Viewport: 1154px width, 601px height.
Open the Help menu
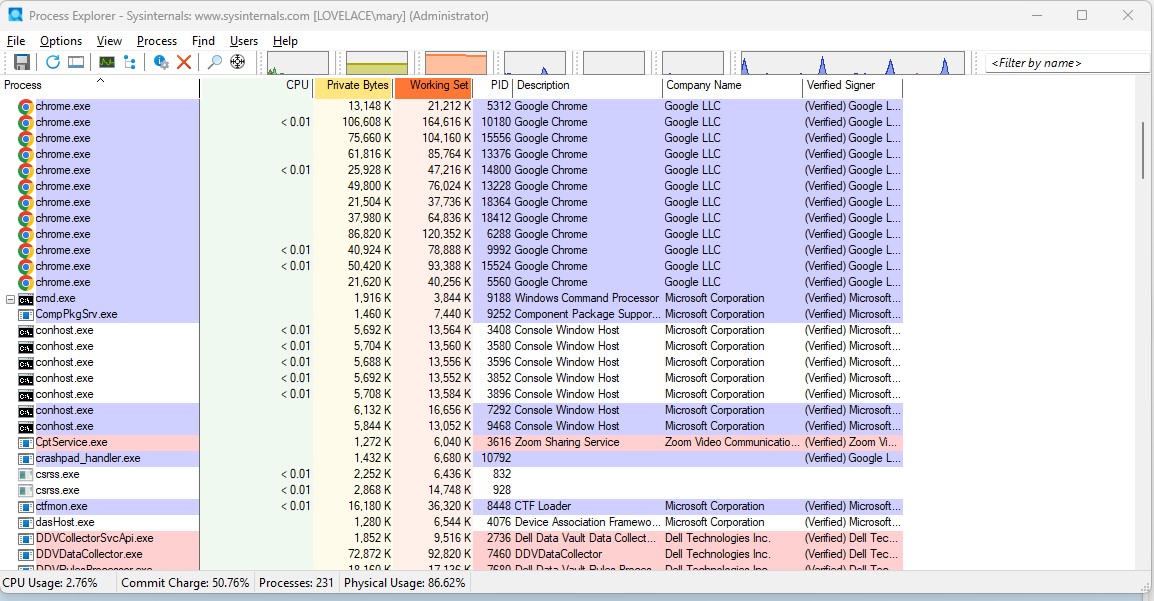tap(285, 41)
